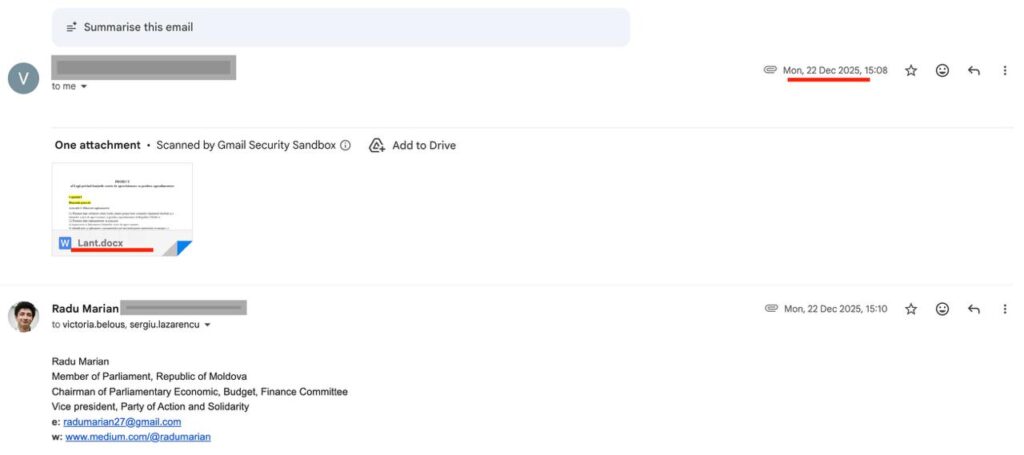Star the email received at 15:08

point(911,71)
